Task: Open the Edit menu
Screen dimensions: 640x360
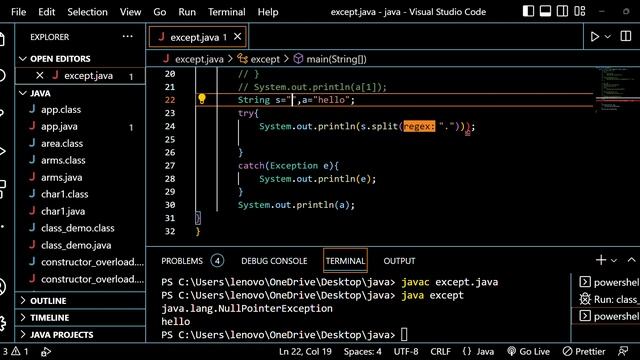Action: coord(47,12)
